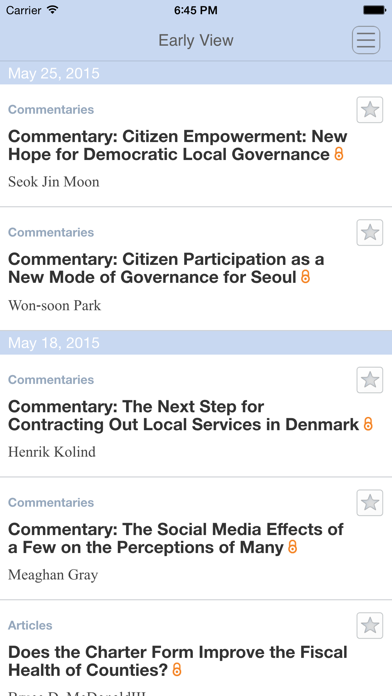
Task: Select author Seok Jin Moon
Action: point(54,182)
